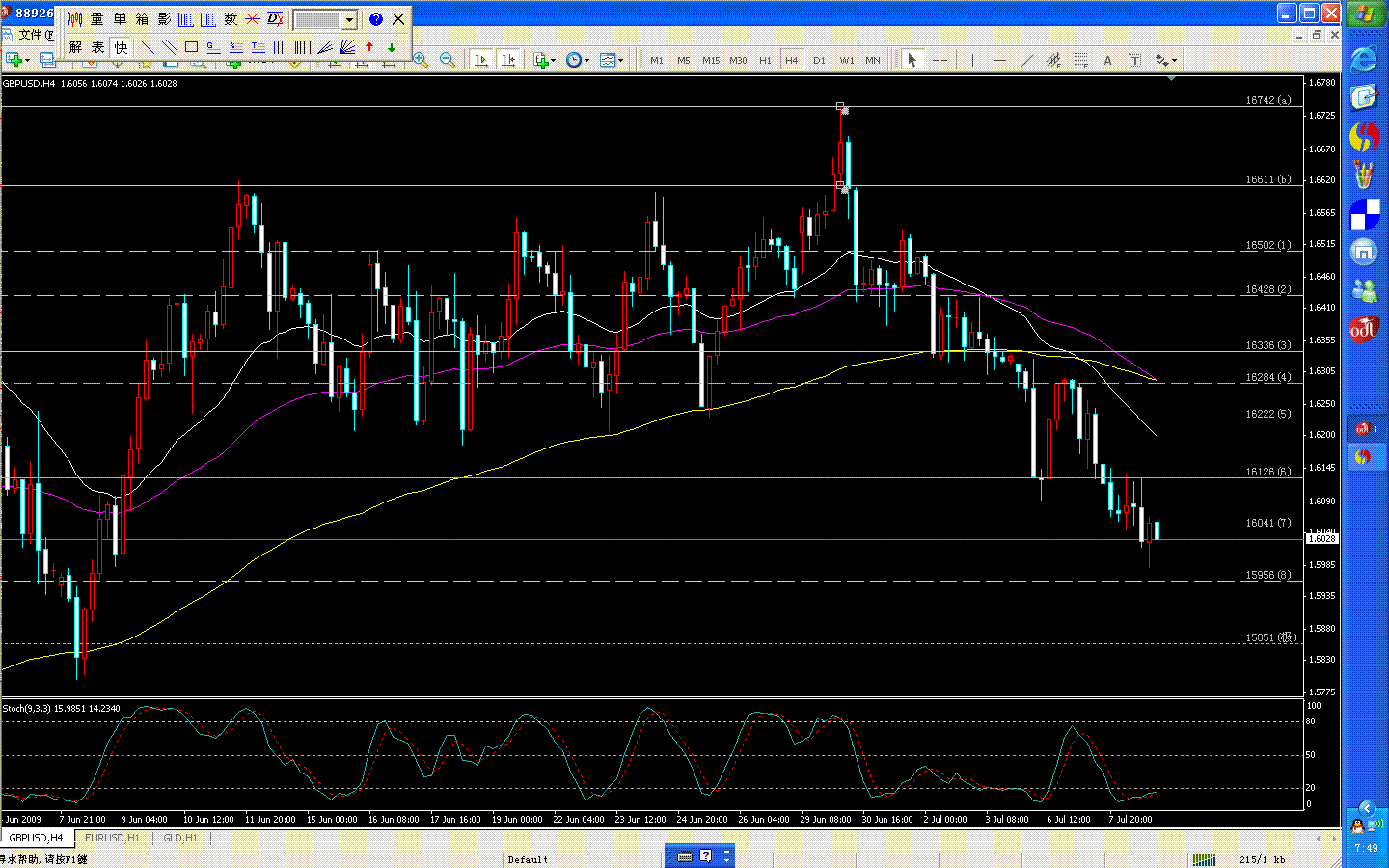Switch to M15 timeframe
The height and width of the screenshot is (868, 1389).
(711, 60)
